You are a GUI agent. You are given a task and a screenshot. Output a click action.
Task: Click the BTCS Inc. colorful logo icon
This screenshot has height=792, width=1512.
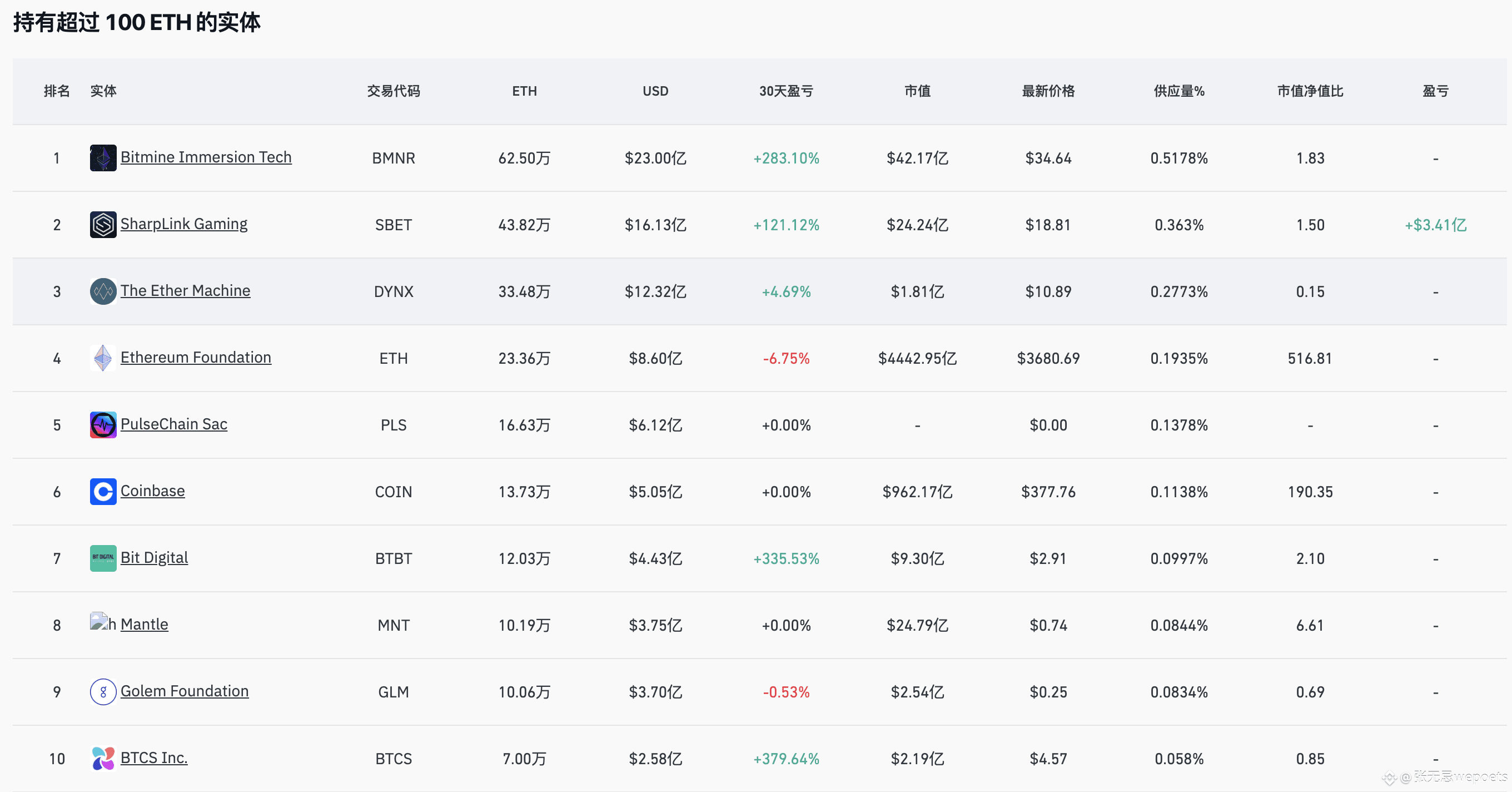click(103, 759)
